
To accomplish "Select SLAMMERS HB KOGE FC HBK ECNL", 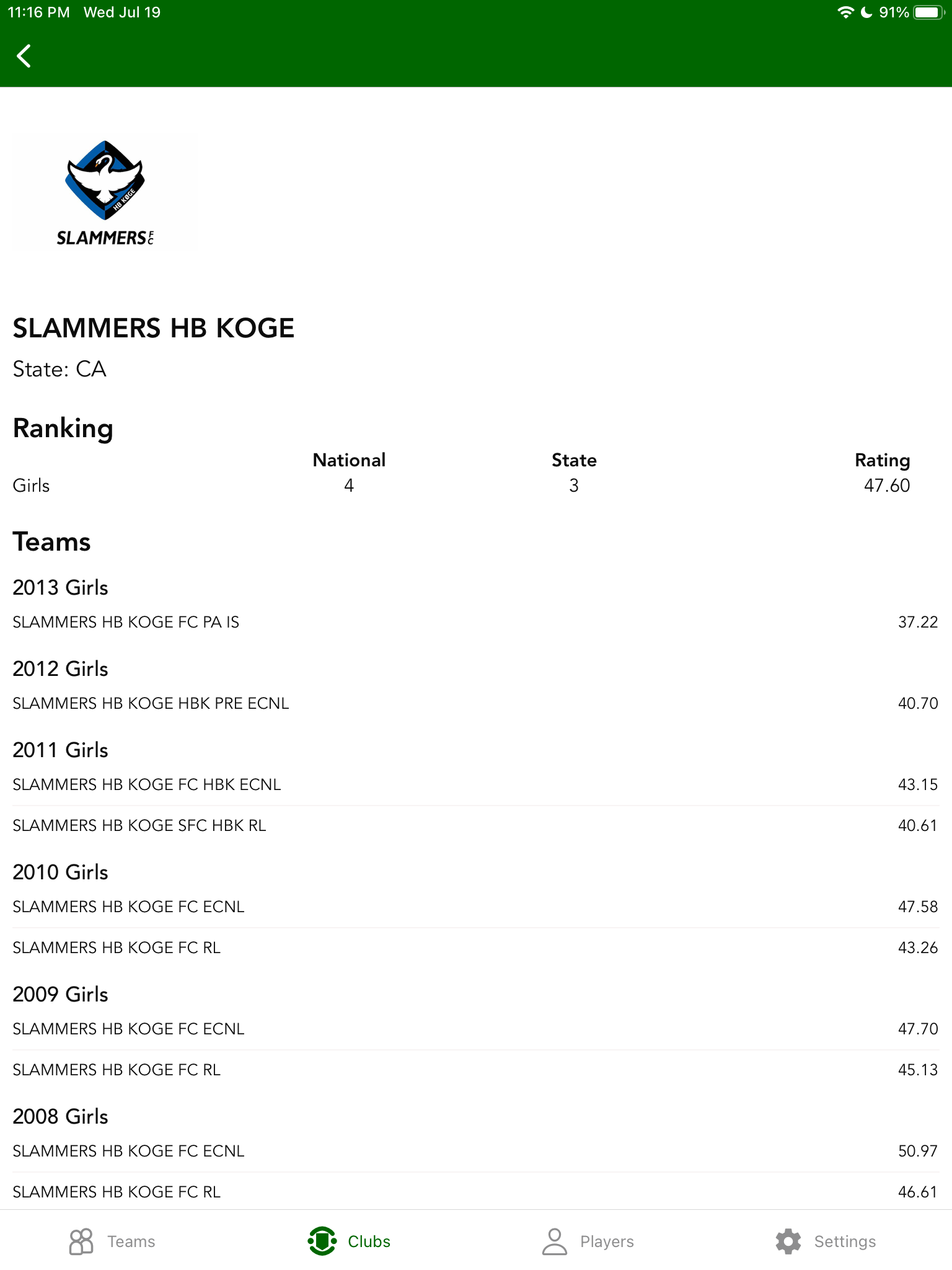I will (147, 784).
